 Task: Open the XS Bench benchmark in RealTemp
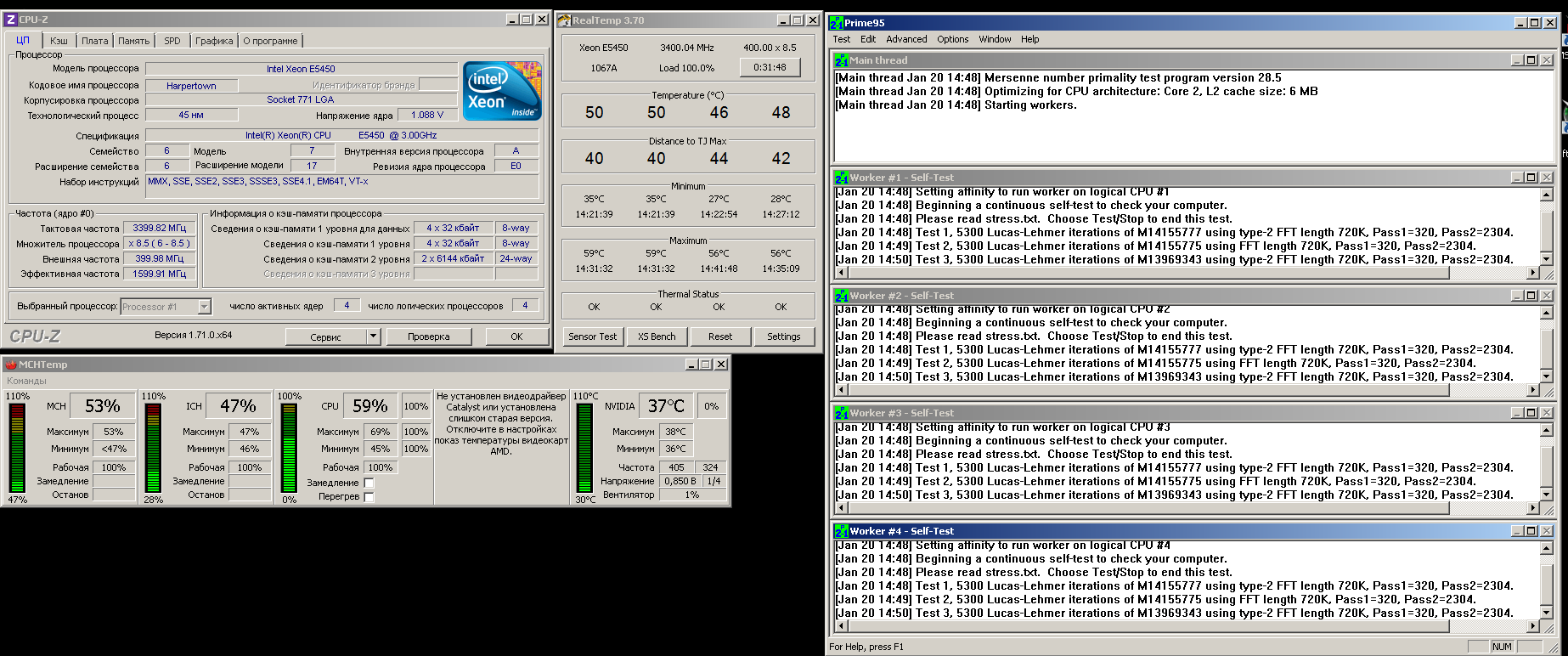657,336
